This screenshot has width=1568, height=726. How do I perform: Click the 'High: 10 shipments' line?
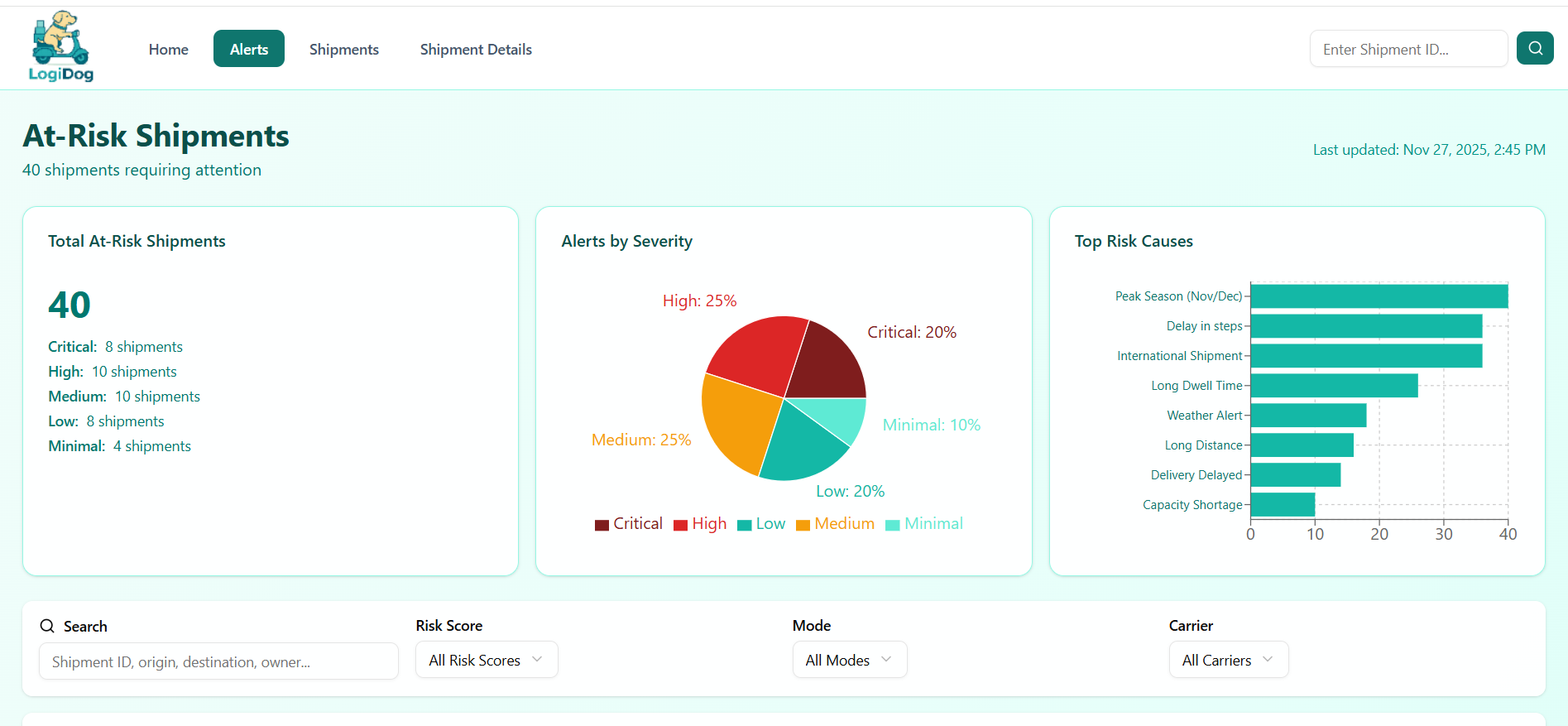(113, 372)
